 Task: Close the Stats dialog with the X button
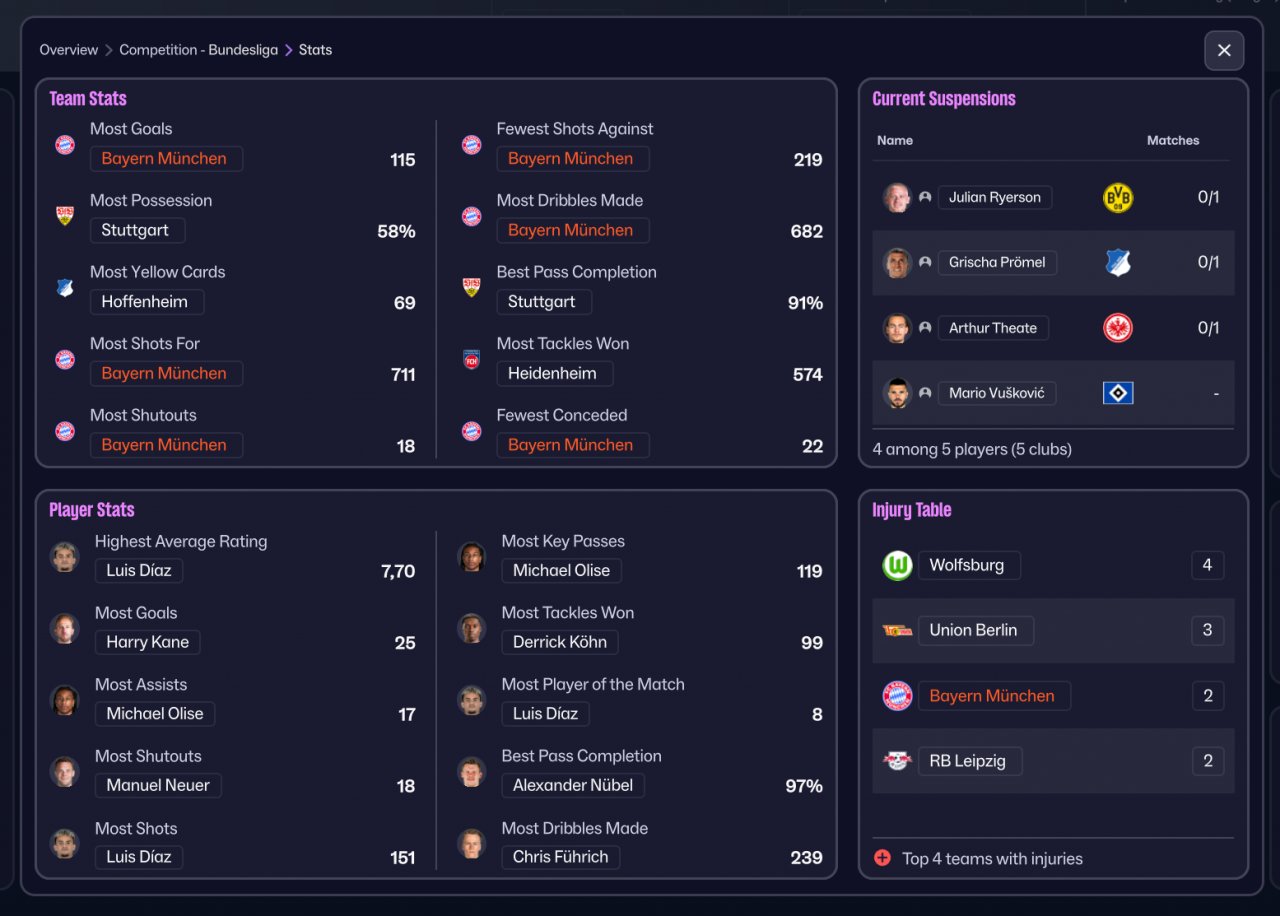1224,50
